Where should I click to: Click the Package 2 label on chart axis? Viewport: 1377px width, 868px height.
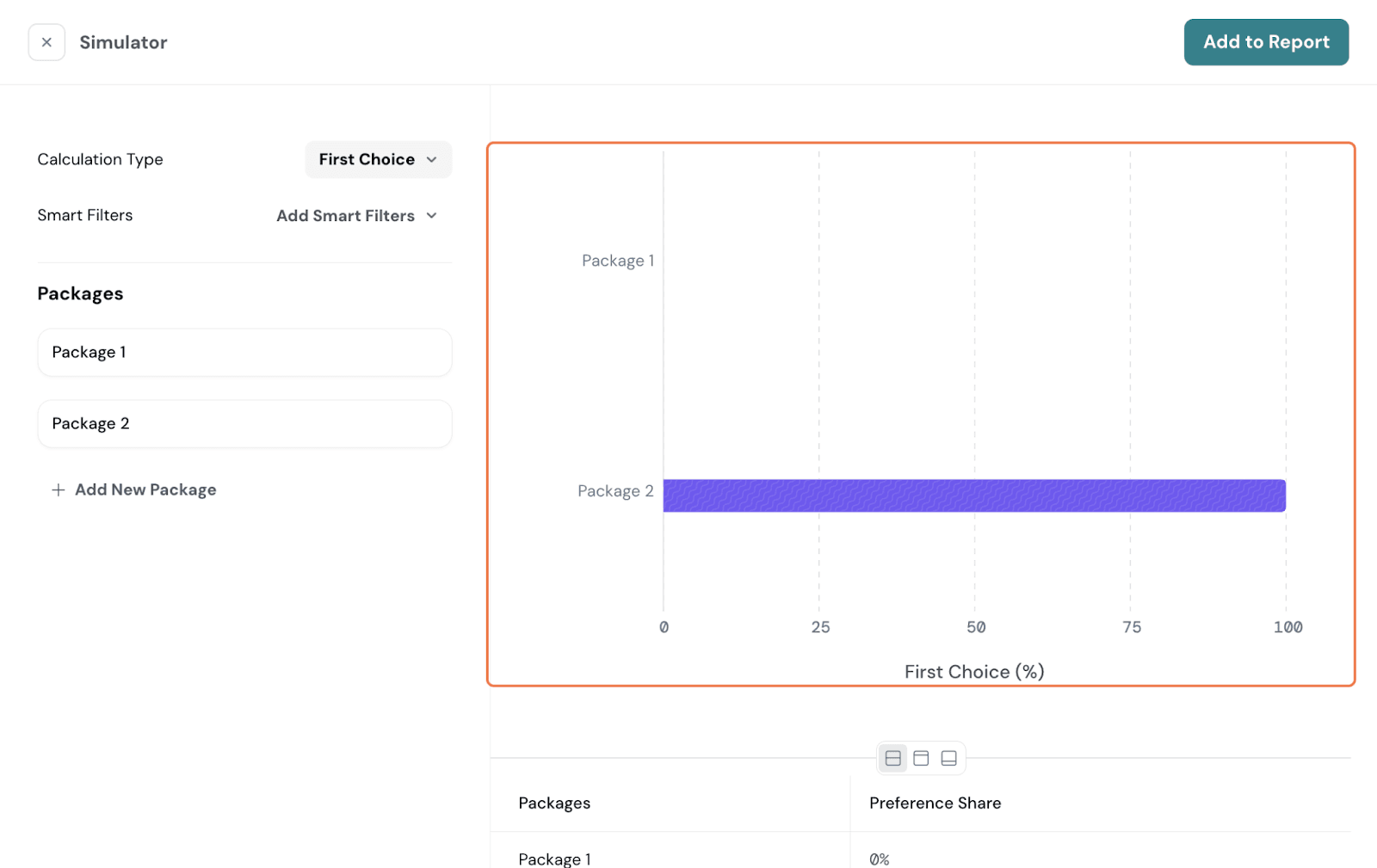615,491
